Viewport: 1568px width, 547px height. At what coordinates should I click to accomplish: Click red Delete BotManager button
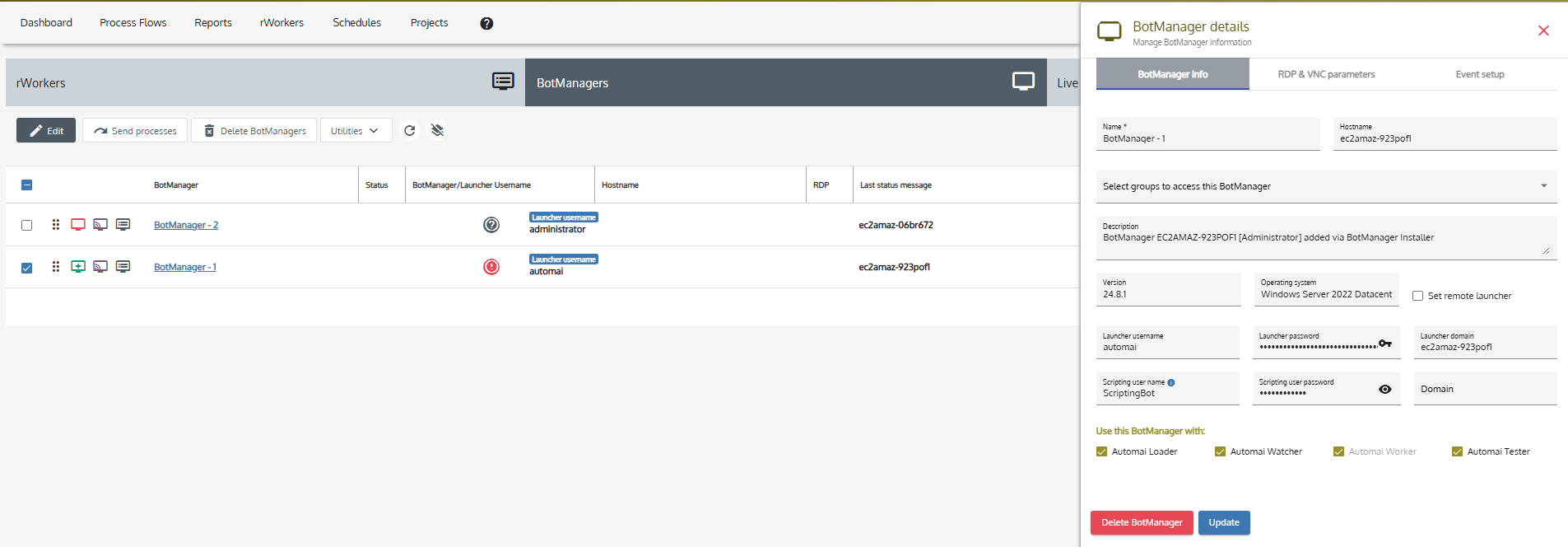coord(1142,522)
